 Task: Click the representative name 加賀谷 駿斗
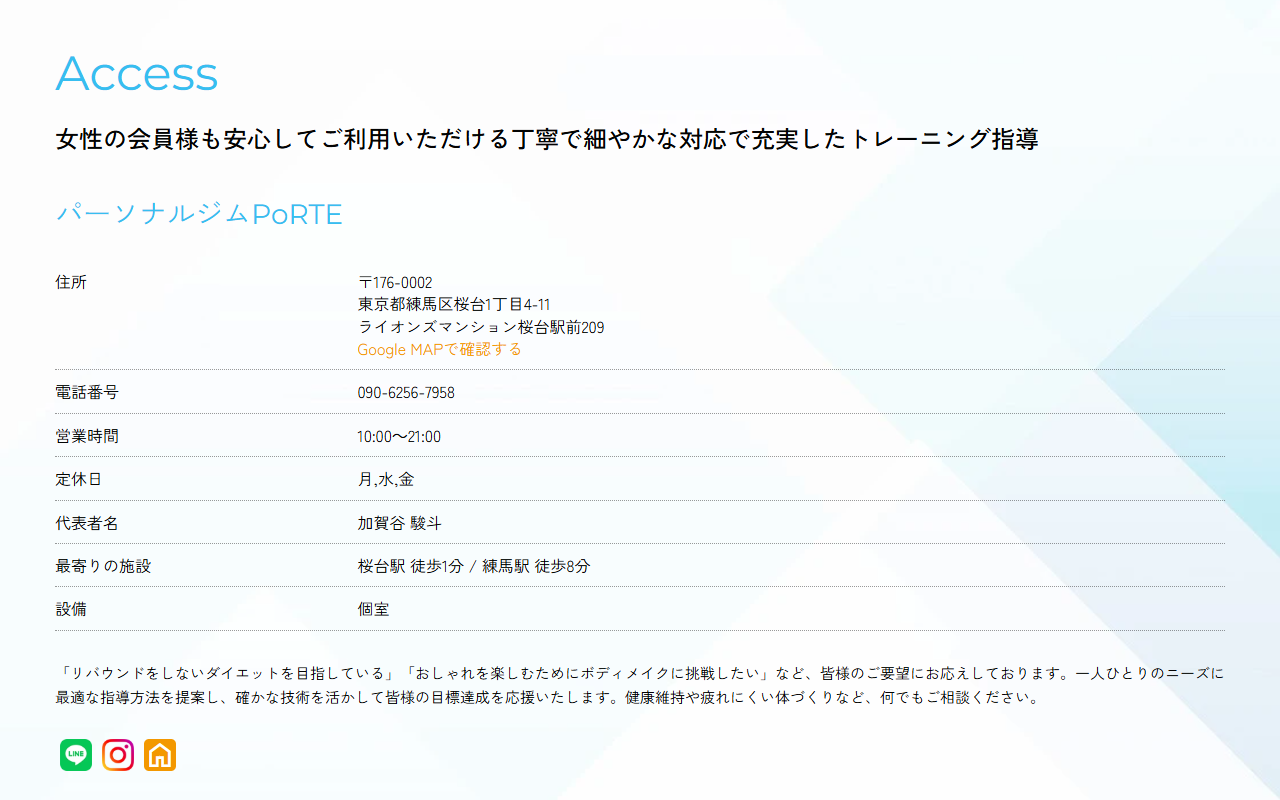point(400,524)
